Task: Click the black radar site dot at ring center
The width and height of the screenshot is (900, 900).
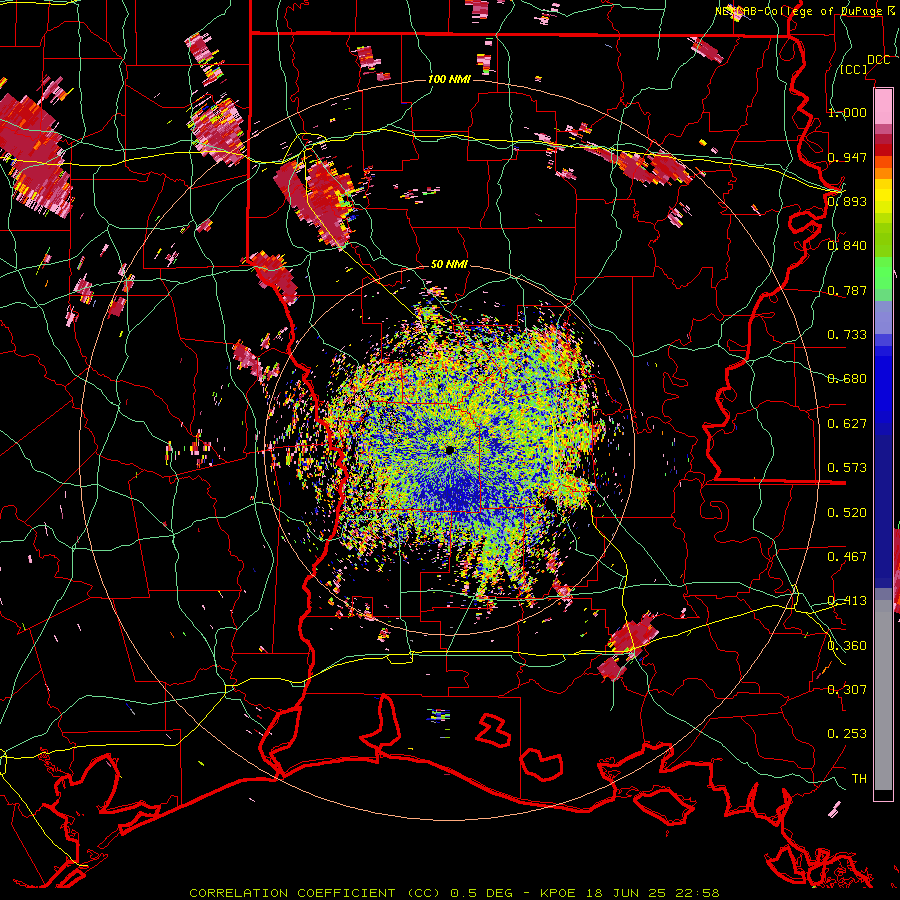Action: [449, 451]
